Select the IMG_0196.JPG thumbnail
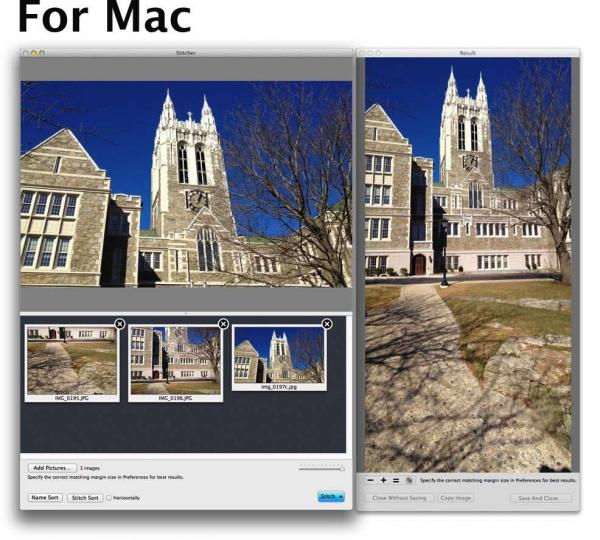The width and height of the screenshot is (600, 540). 175,363
